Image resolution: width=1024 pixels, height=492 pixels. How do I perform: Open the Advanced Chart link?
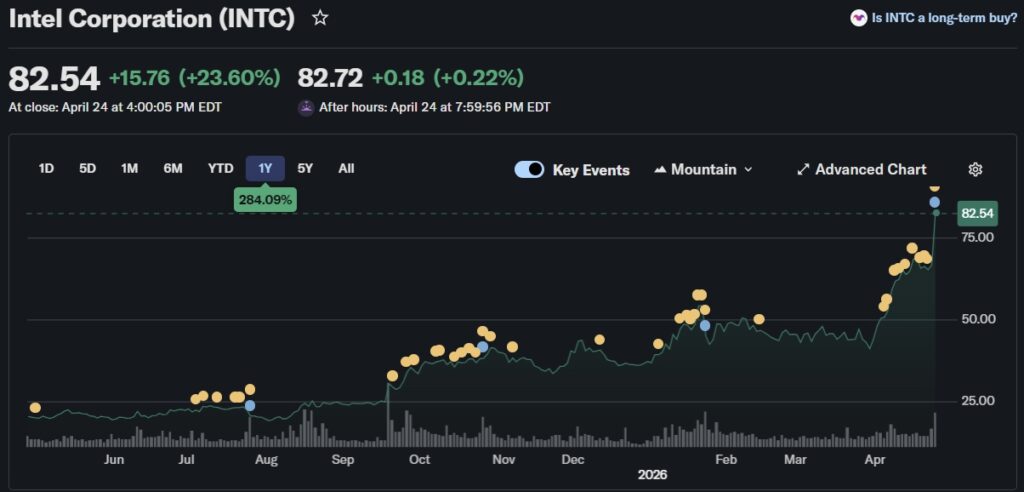point(870,170)
